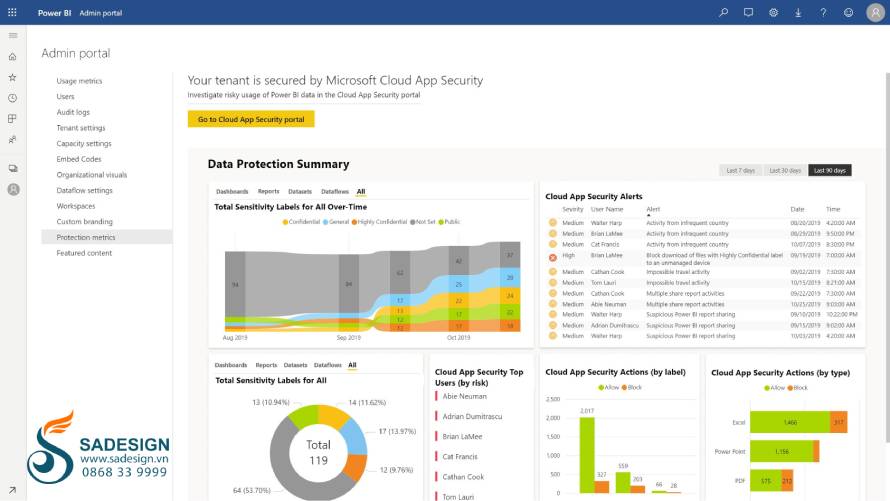Click alert row for Tom Lauri

click(703, 283)
